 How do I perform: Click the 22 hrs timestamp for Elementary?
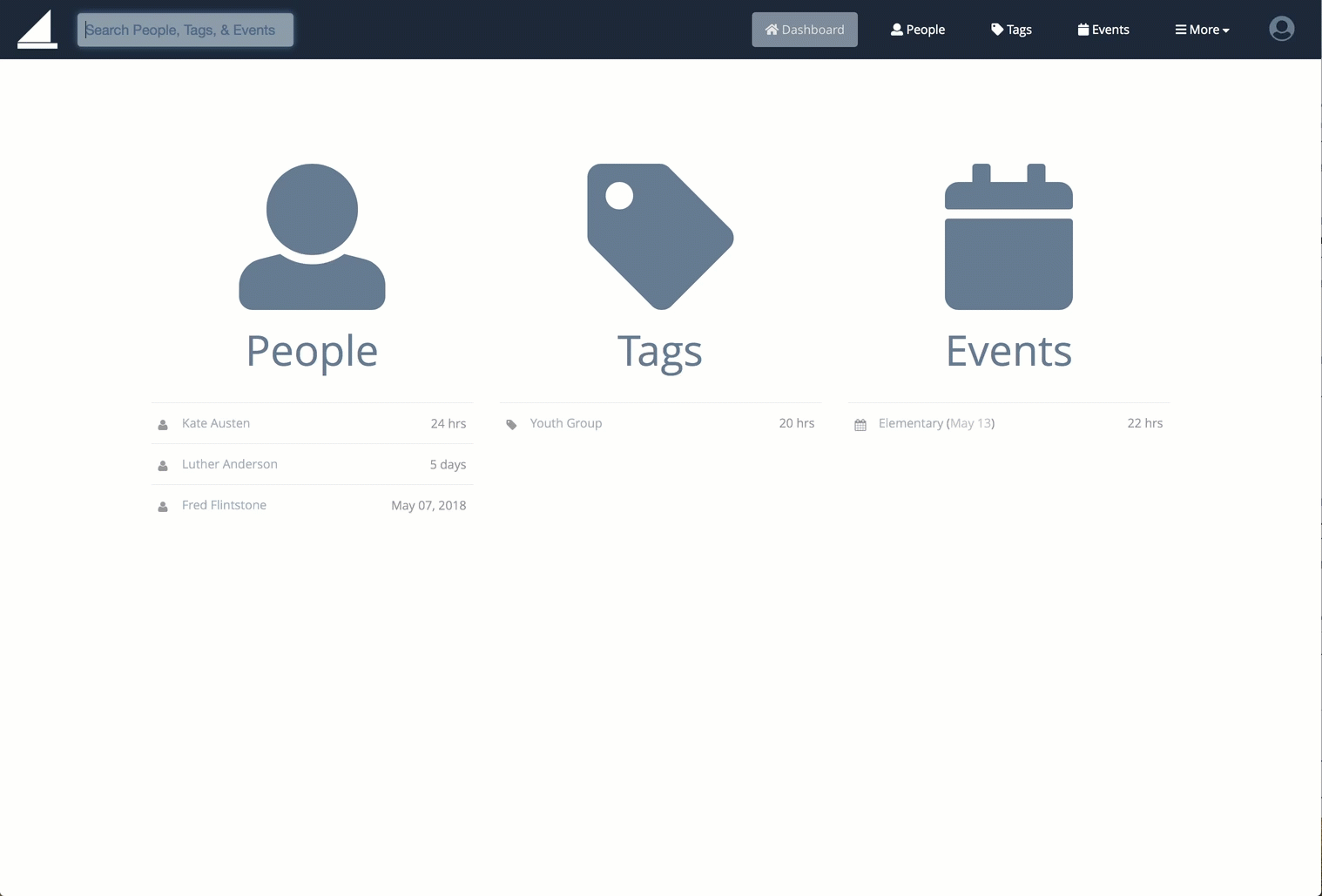coord(1145,423)
